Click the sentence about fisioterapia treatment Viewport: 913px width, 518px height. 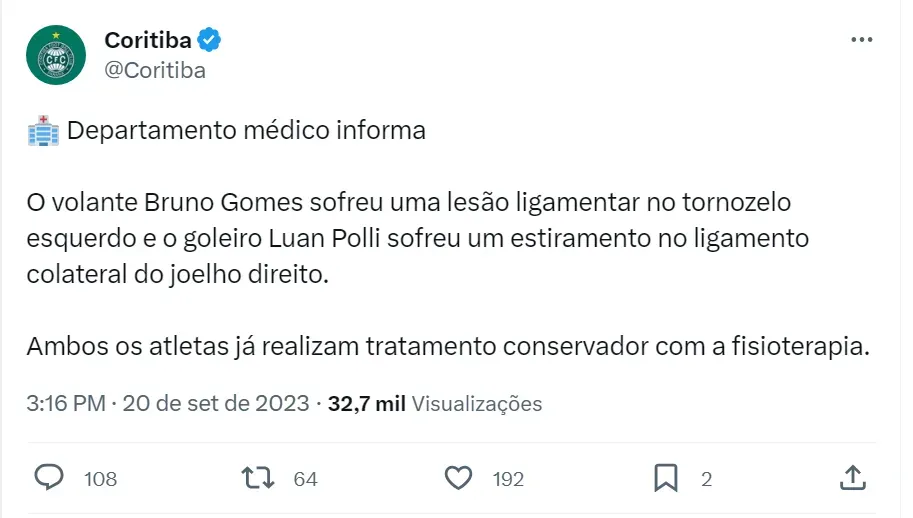[447, 347]
